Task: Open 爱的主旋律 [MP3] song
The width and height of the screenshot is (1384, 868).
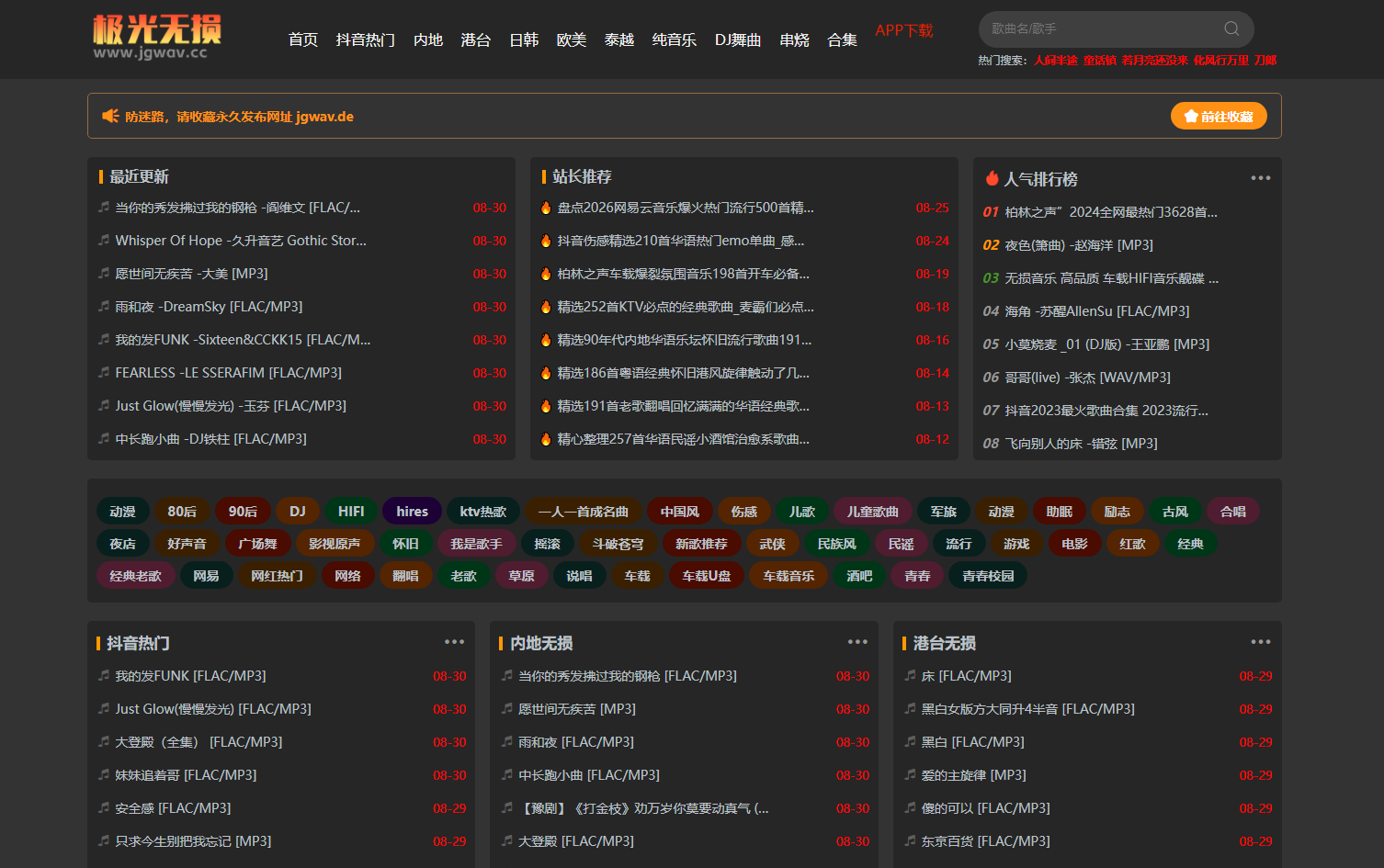Action: point(974,775)
